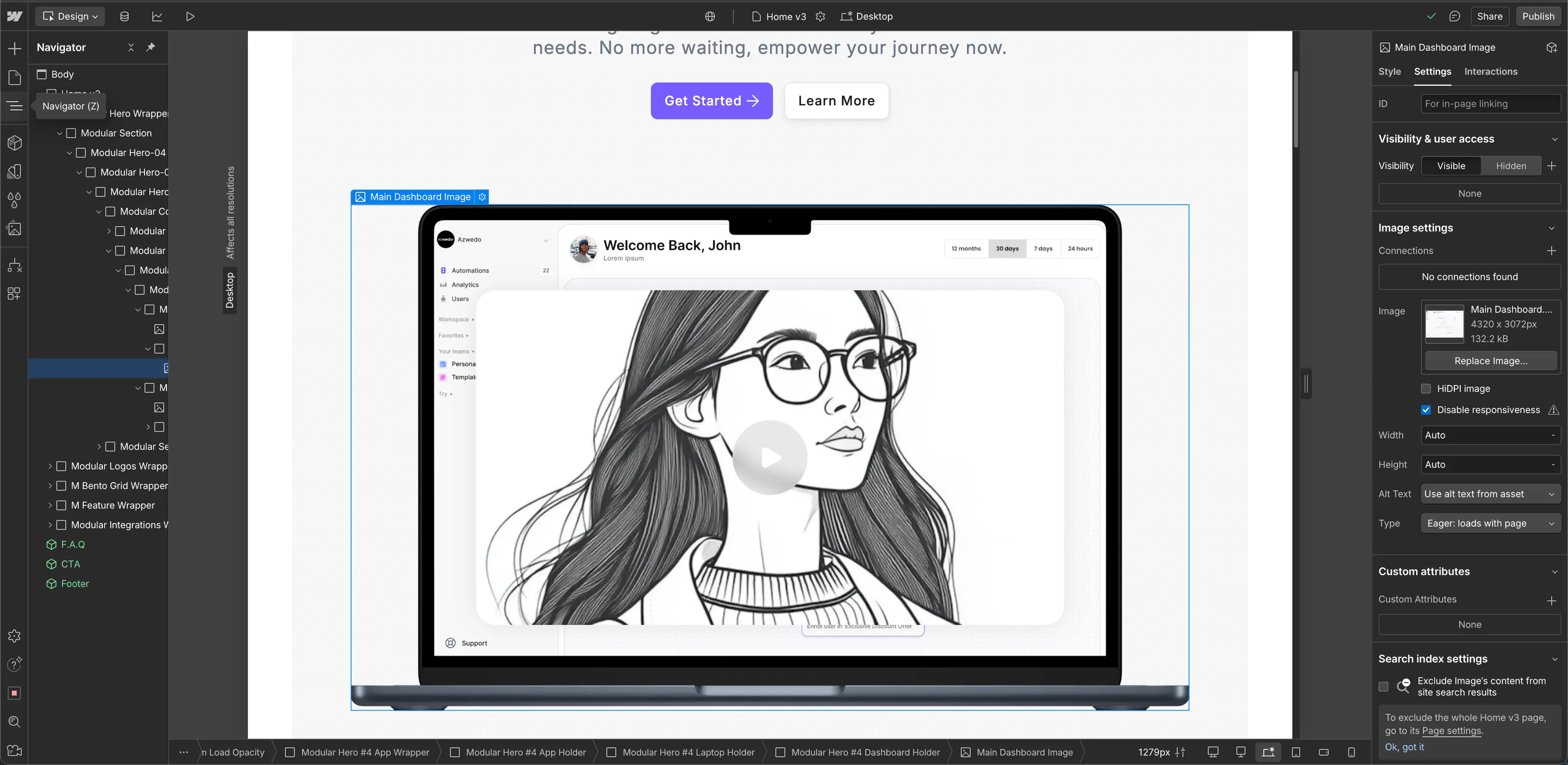Open Home v3 page settings gear
Viewport: 1568px width, 765px height.
pos(820,17)
